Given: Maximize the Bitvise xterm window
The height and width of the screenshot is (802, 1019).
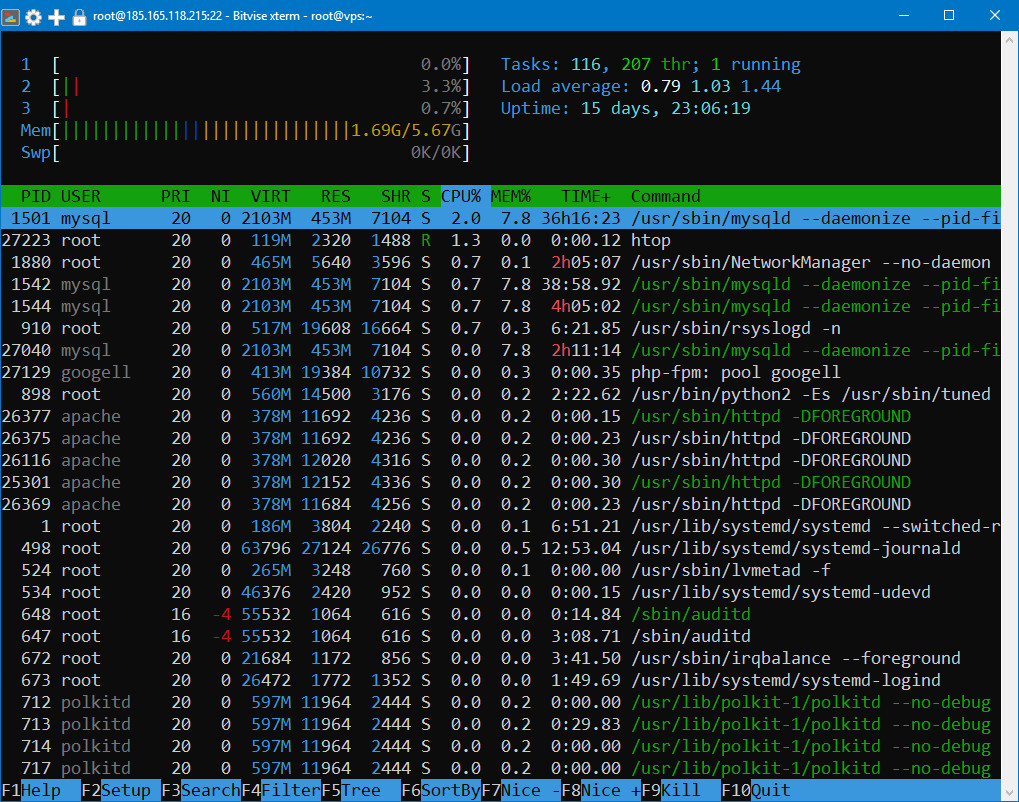Looking at the screenshot, I should point(948,17).
